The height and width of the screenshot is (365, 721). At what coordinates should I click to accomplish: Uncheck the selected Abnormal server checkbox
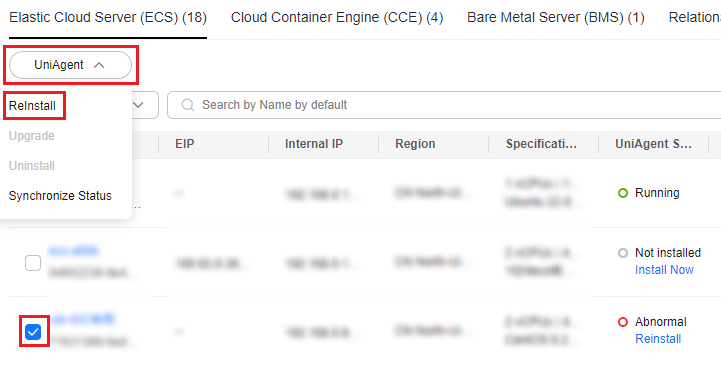click(x=33, y=331)
